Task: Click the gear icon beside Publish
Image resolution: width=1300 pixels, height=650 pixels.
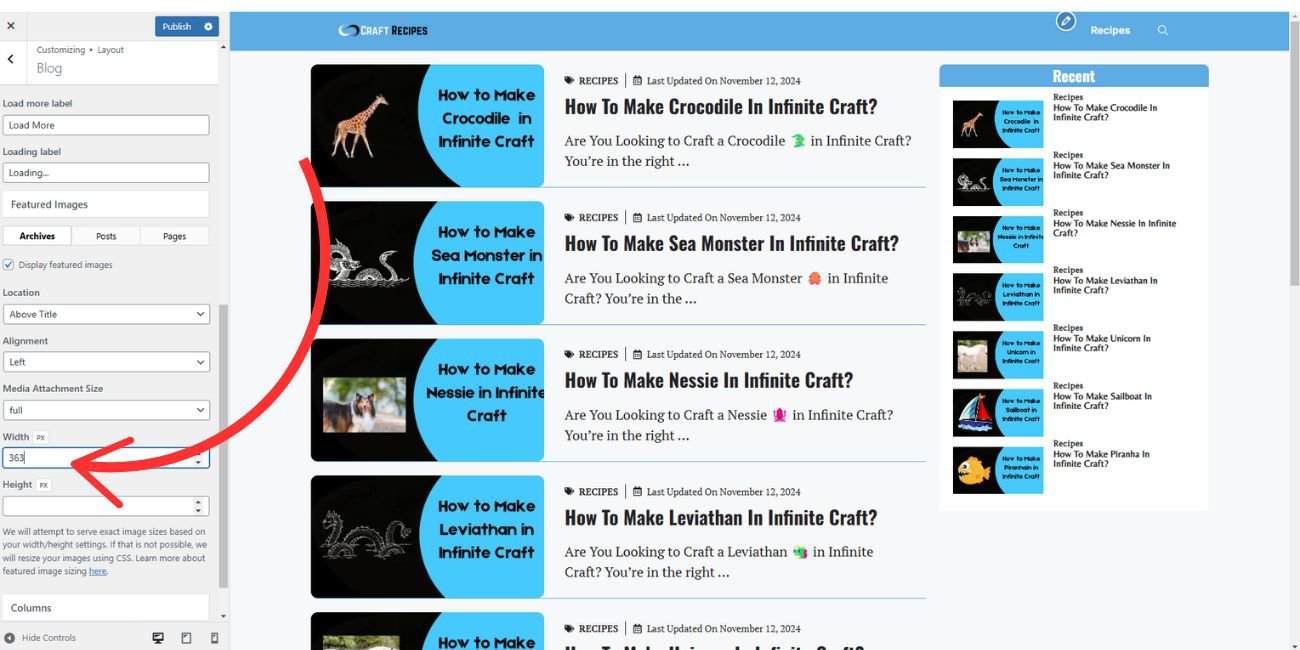Action: point(208,26)
